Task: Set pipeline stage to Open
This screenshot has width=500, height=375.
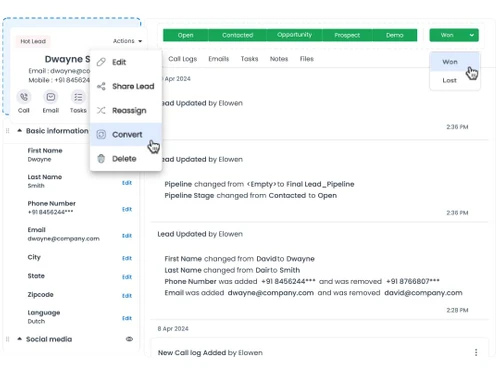Action: [x=186, y=35]
